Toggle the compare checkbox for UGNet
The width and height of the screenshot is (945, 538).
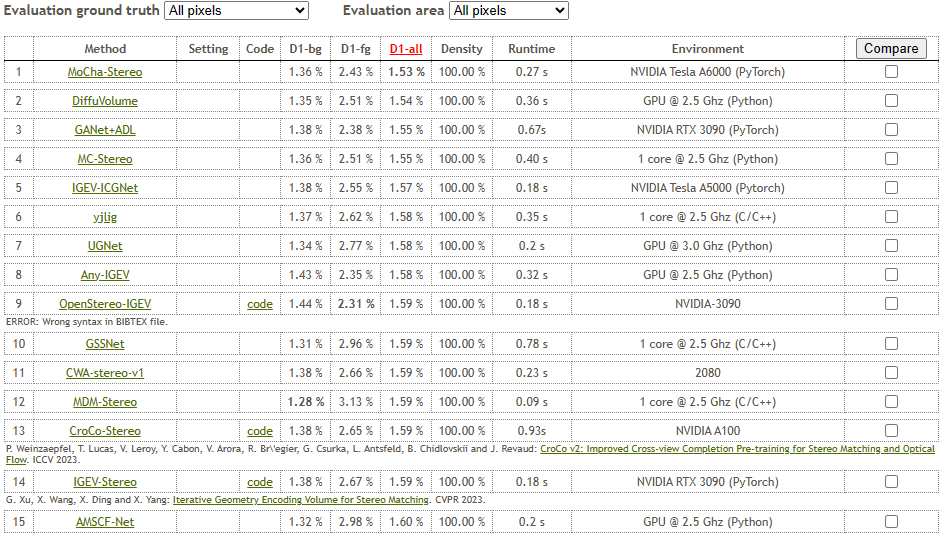coord(891,246)
